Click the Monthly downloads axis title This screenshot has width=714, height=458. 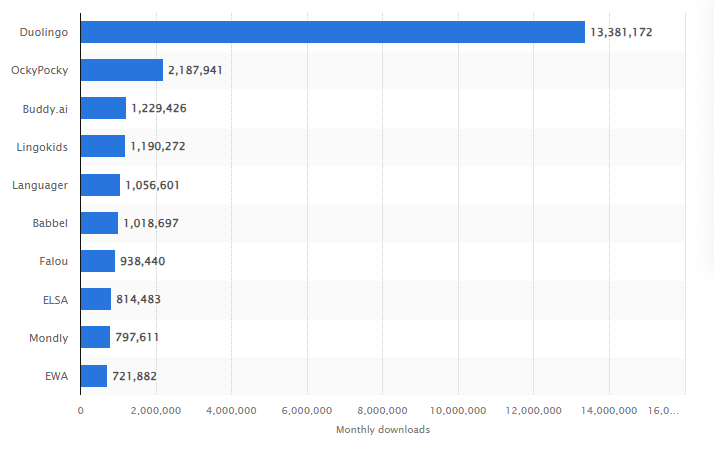point(383,430)
